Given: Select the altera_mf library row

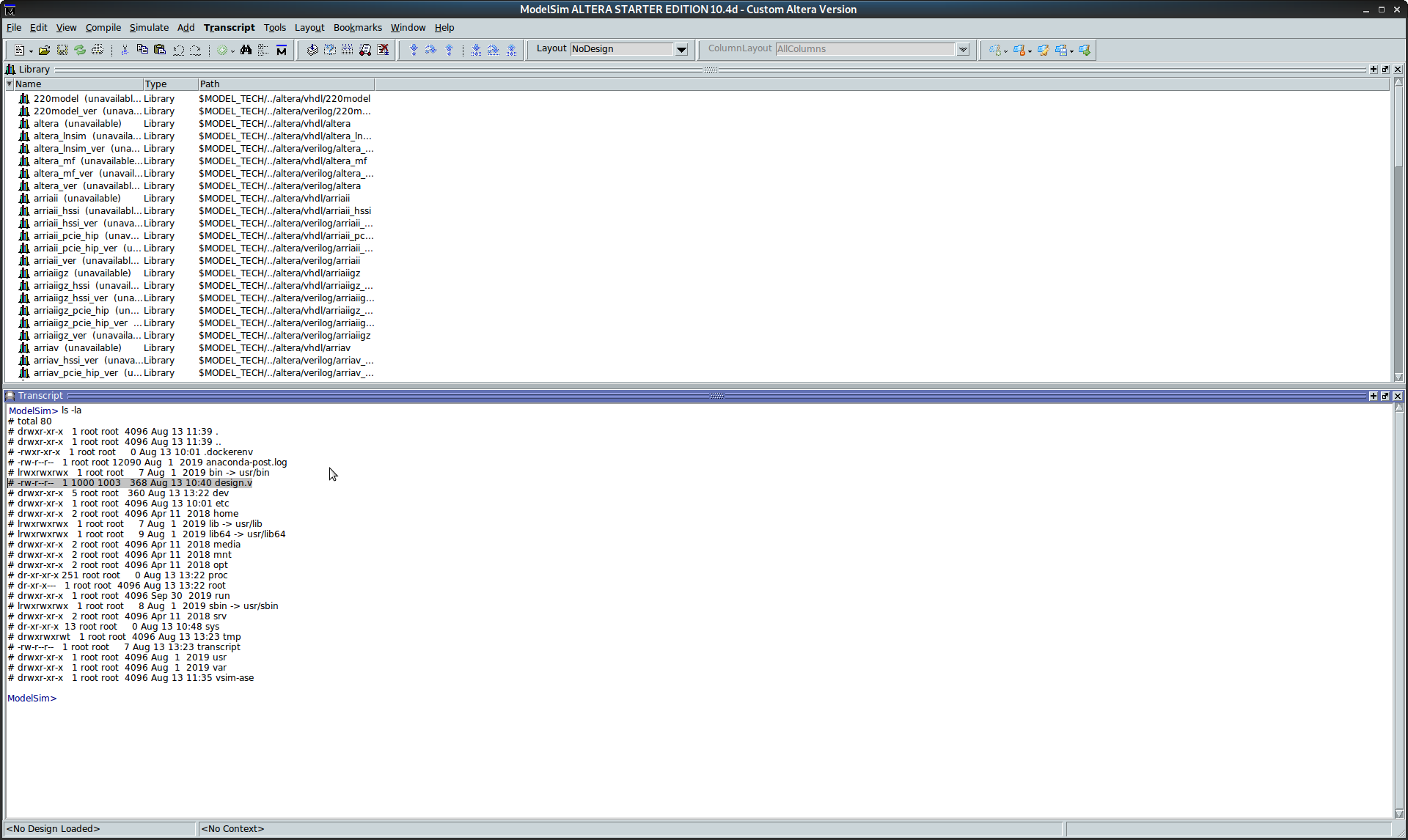Looking at the screenshot, I should tap(195, 161).
